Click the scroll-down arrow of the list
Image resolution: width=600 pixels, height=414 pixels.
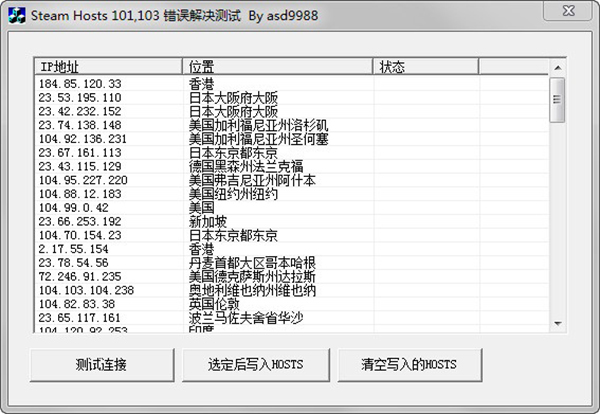click(558, 324)
